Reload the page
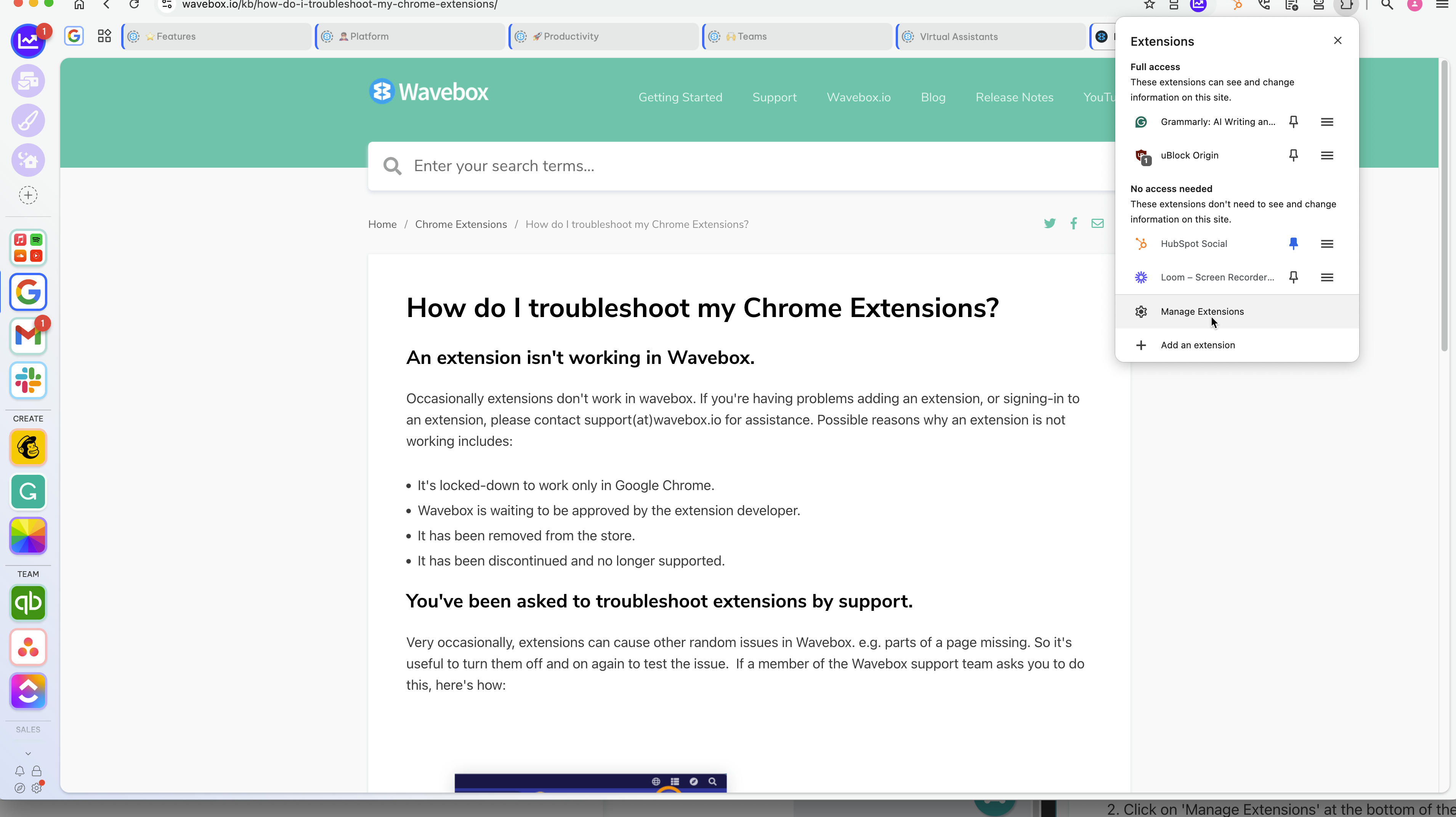This screenshot has width=1456, height=817. [x=134, y=5]
